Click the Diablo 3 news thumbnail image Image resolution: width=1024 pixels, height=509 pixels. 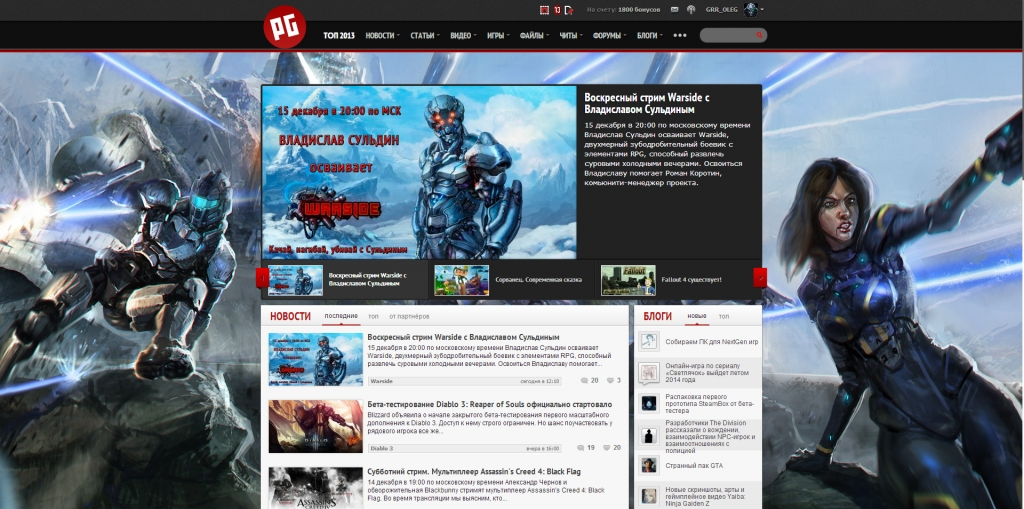[315, 426]
